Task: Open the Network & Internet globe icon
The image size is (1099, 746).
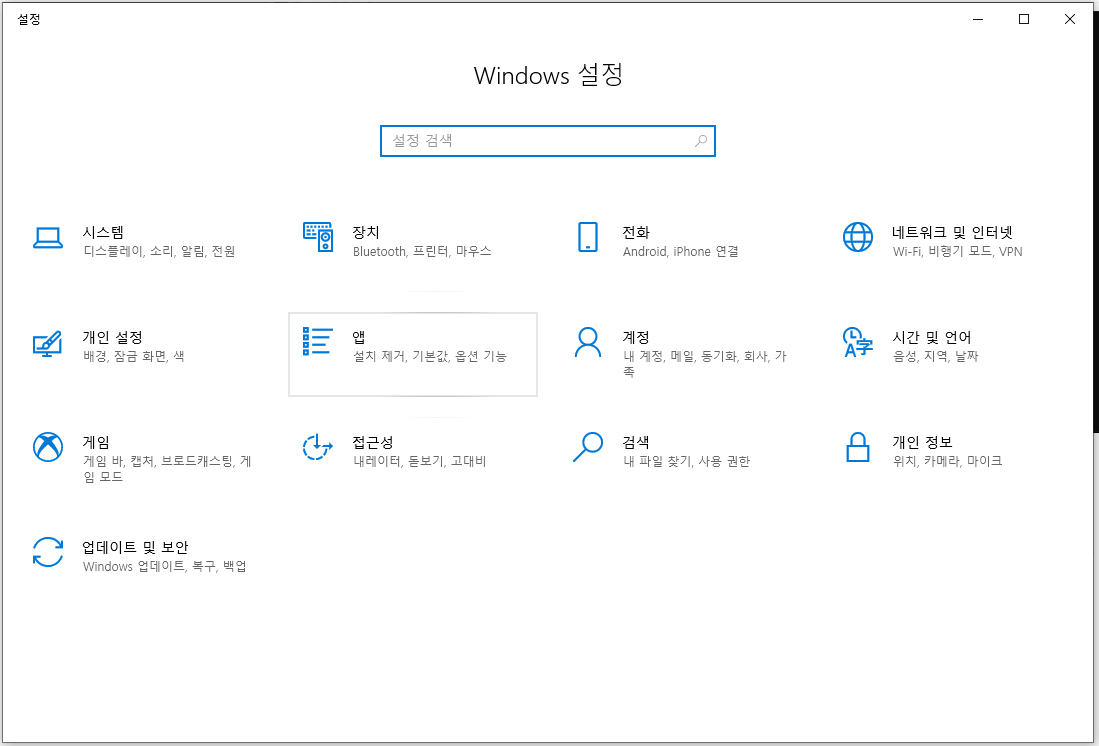Action: click(x=857, y=237)
